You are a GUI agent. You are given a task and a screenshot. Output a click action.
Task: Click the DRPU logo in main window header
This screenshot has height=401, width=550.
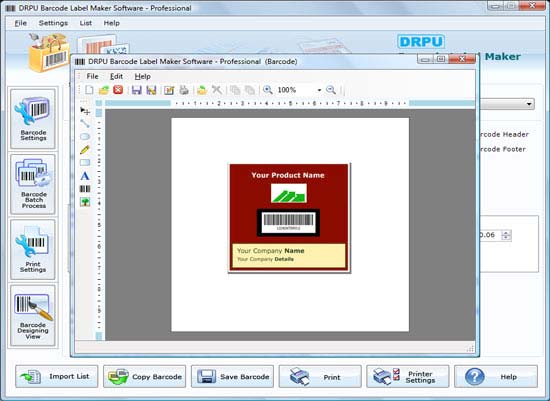pos(421,42)
